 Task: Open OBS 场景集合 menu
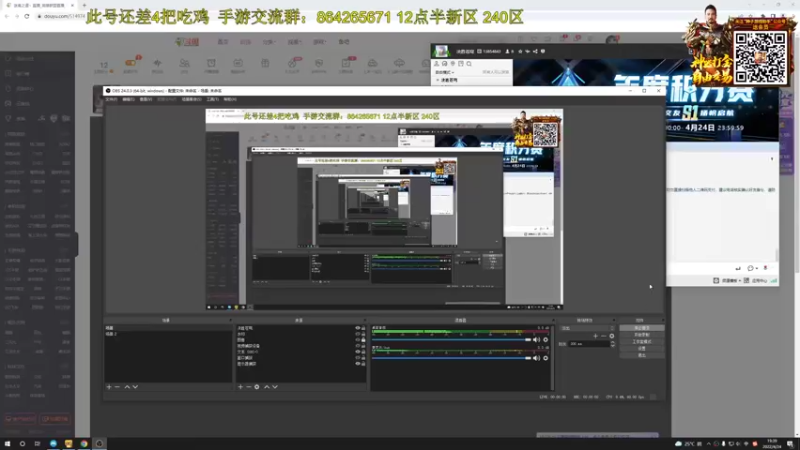click(191, 99)
